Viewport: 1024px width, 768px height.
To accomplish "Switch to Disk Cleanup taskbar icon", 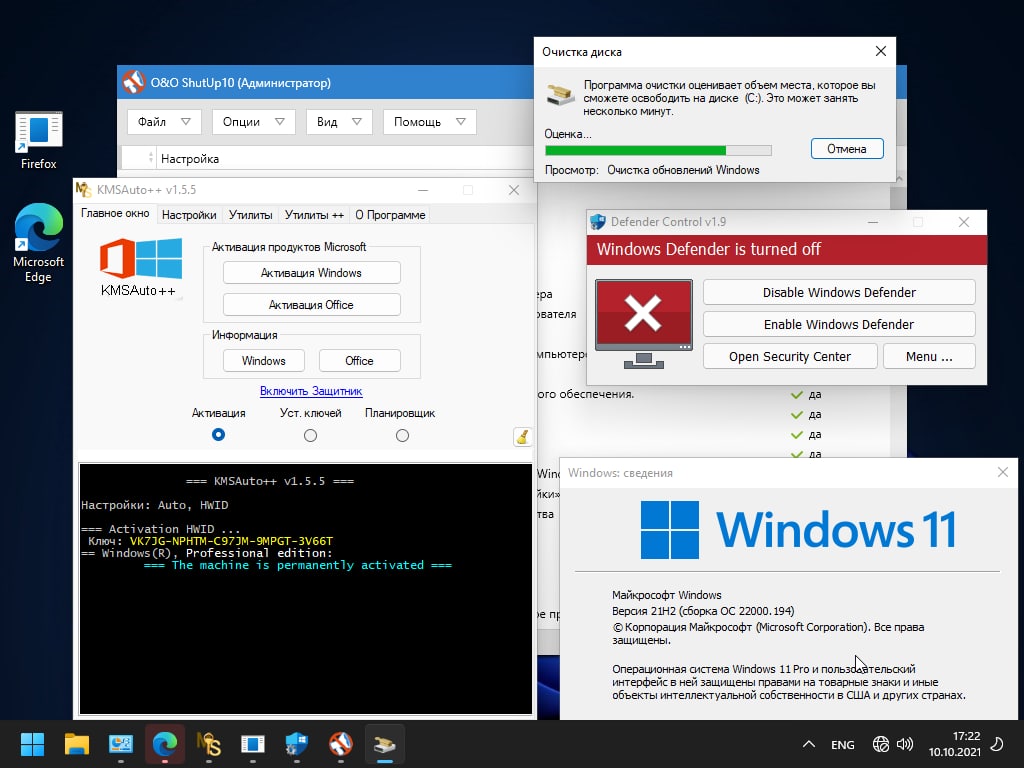I will (x=385, y=744).
